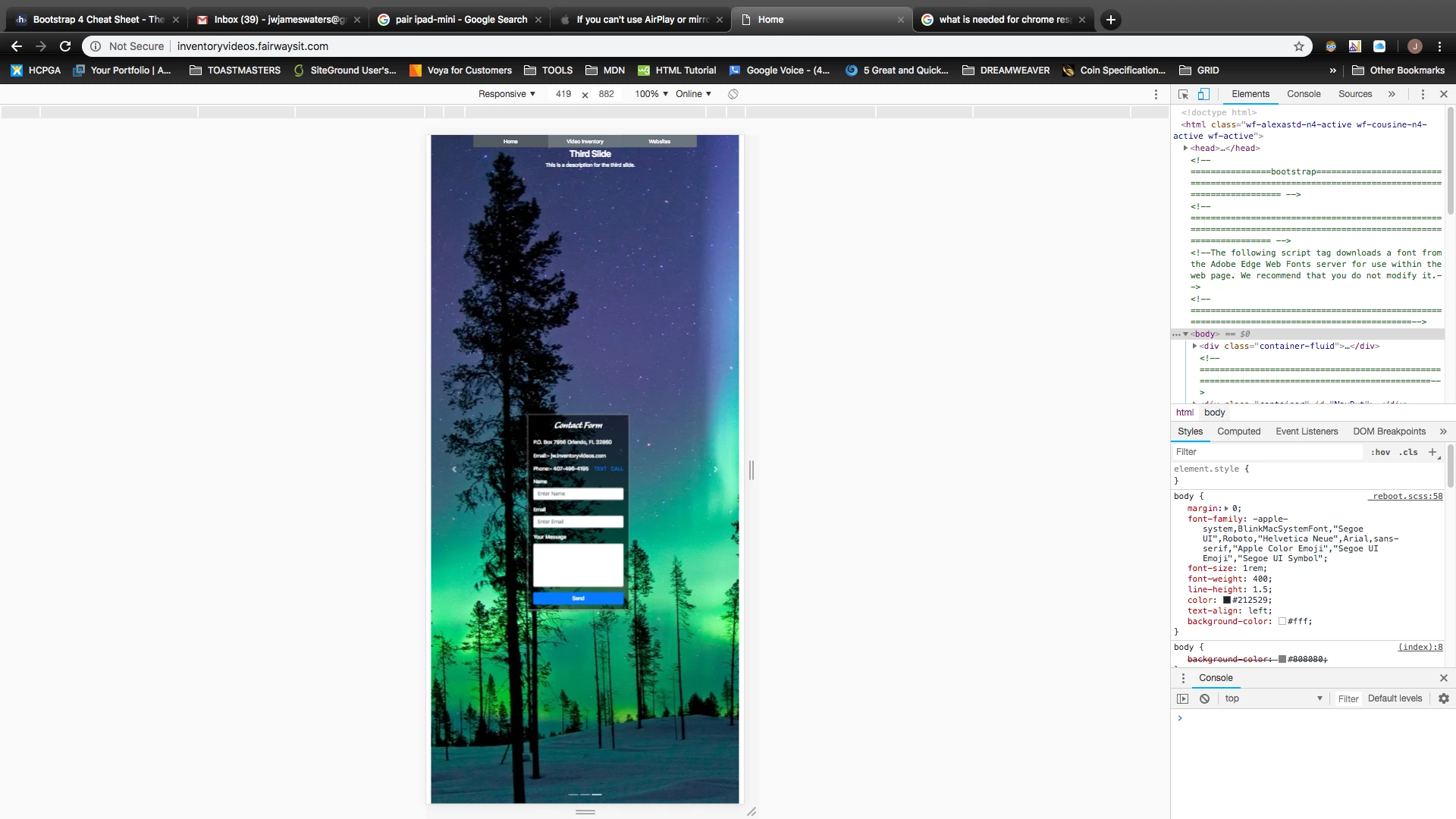
Task: Activate the inspect element picker icon
Action: 1183,94
